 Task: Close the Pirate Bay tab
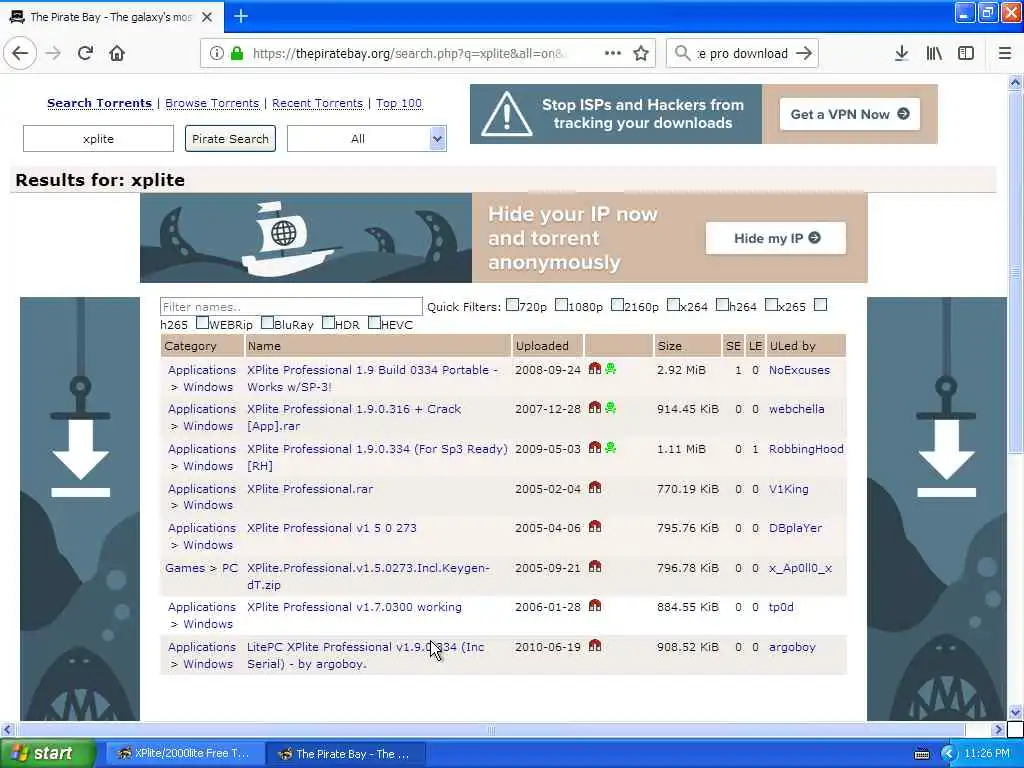tap(207, 17)
